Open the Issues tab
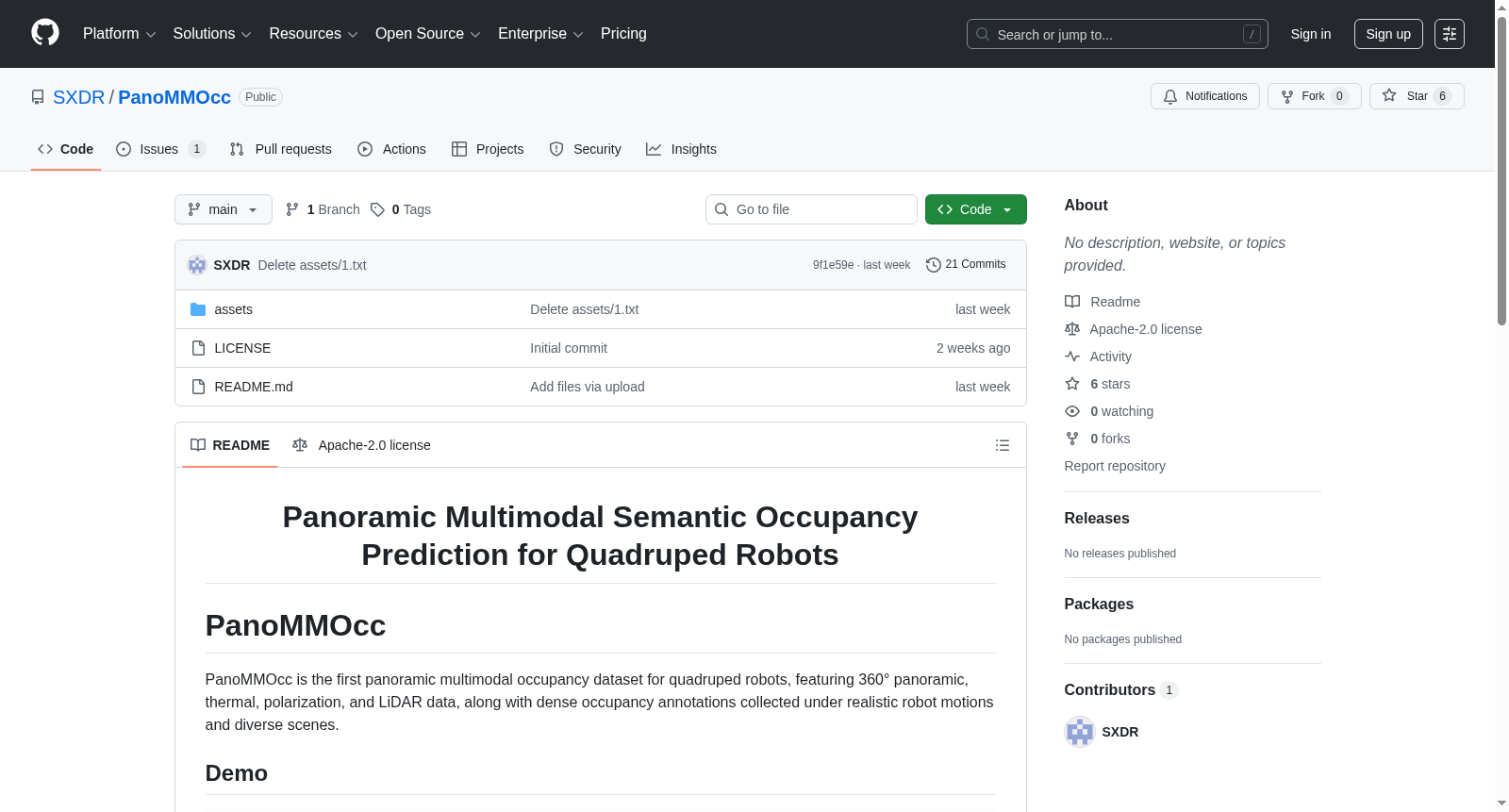1509x812 pixels. (x=160, y=149)
